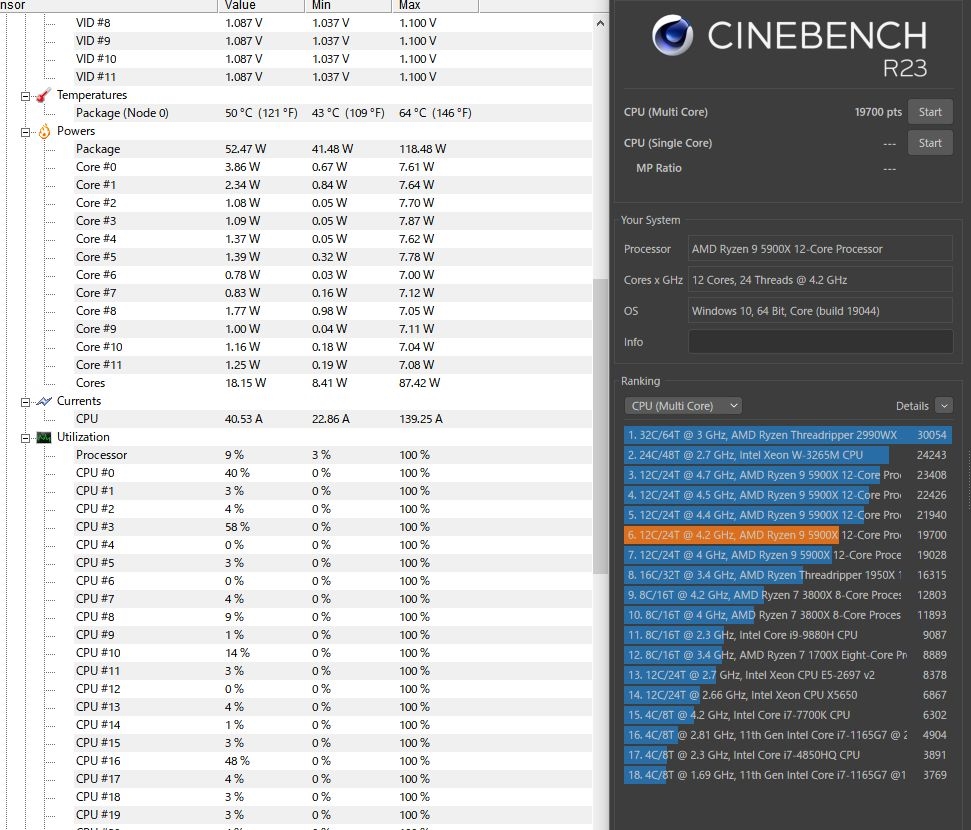Viewport: 971px width, 830px height.
Task: Sort by the Max column header
Action: click(435, 6)
